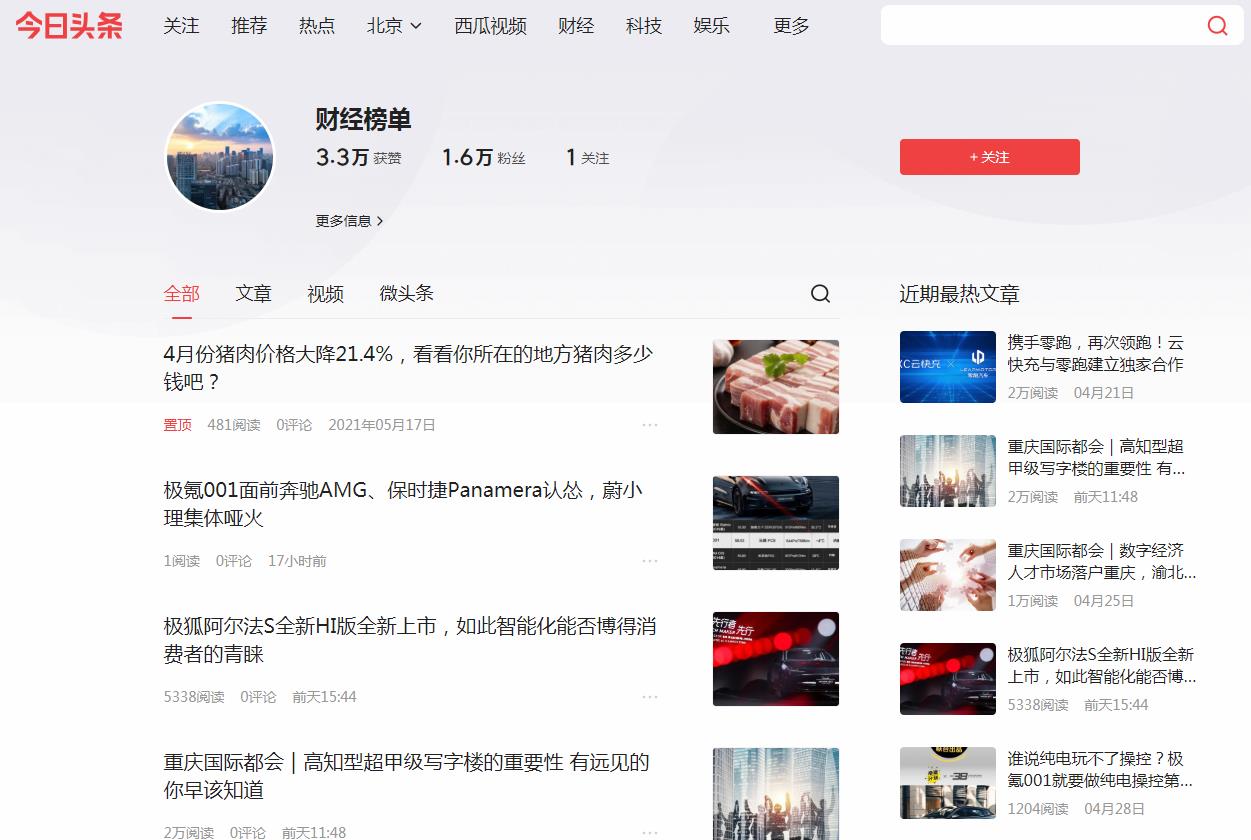
Task: Click the pork belly article thumbnail
Action: [776, 387]
